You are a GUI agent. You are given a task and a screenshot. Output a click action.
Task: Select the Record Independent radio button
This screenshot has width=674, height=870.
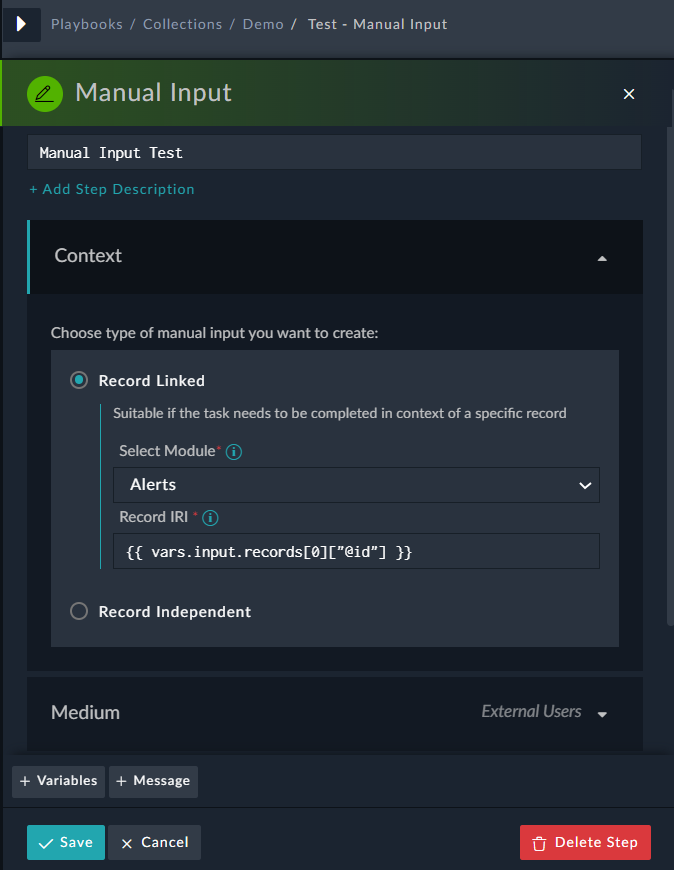[79, 611]
